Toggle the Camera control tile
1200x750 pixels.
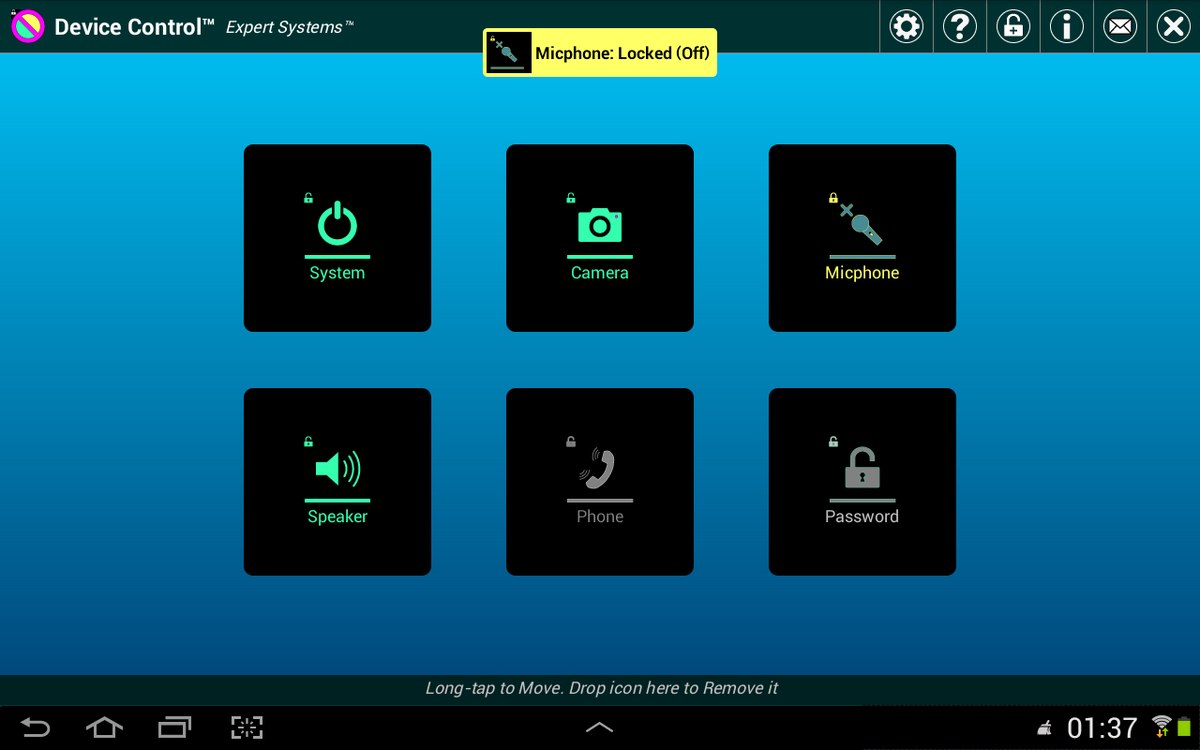click(x=600, y=238)
